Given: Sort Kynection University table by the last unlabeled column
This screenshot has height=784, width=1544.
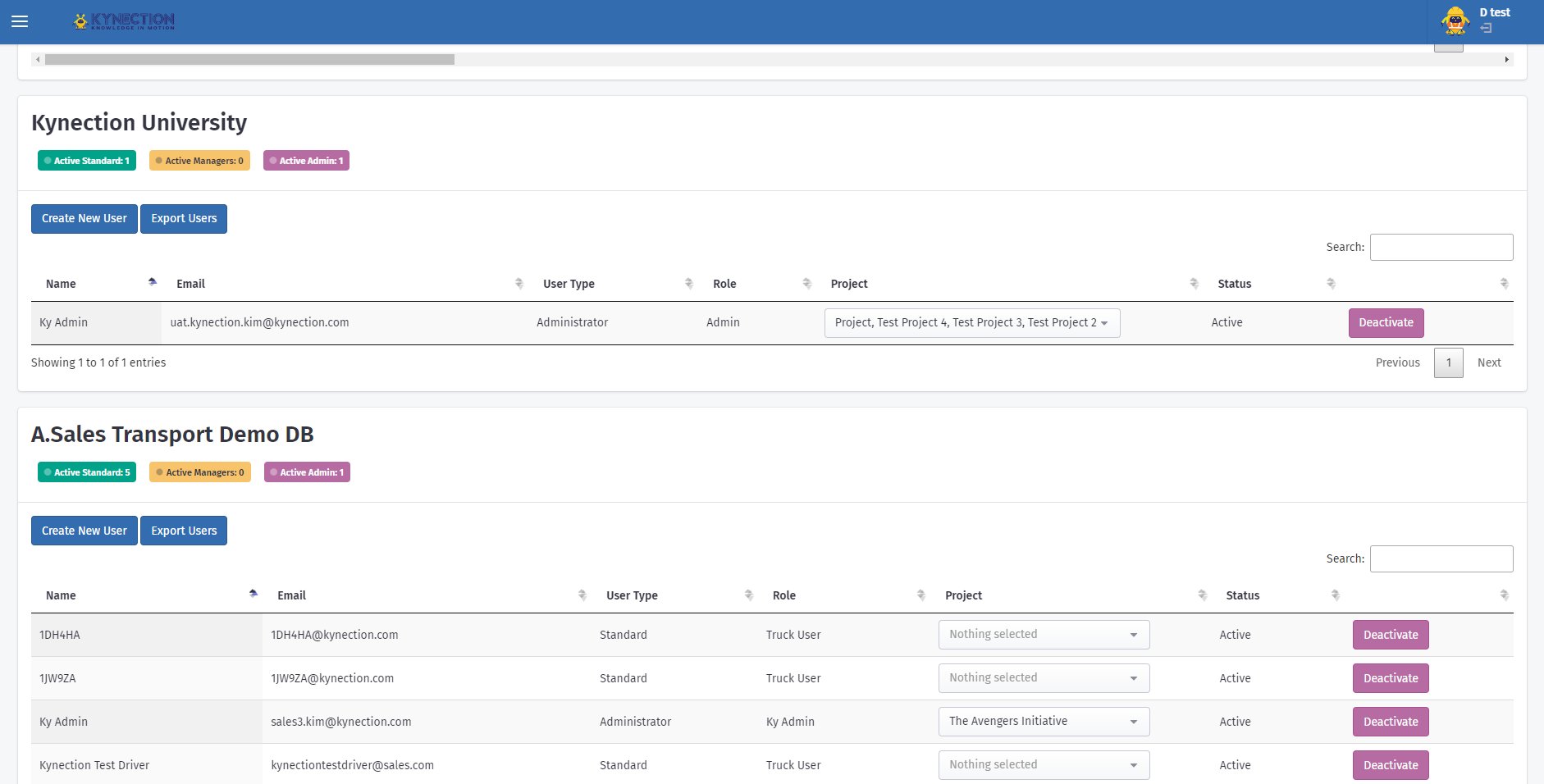Looking at the screenshot, I should pyautogui.click(x=1427, y=284).
